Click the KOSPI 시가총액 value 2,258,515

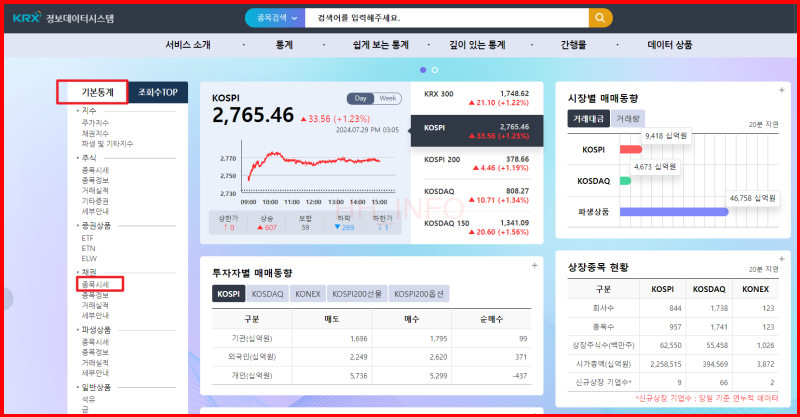[666, 364]
